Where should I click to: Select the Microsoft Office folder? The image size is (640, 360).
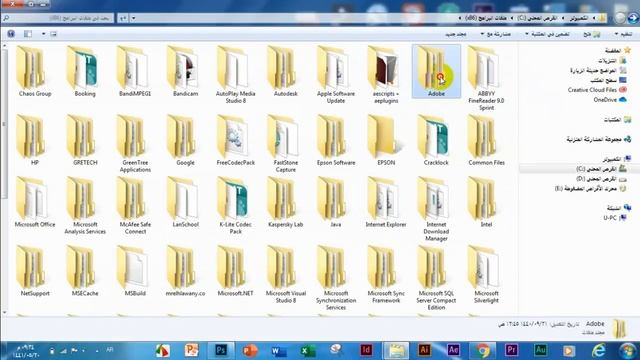tap(35, 202)
